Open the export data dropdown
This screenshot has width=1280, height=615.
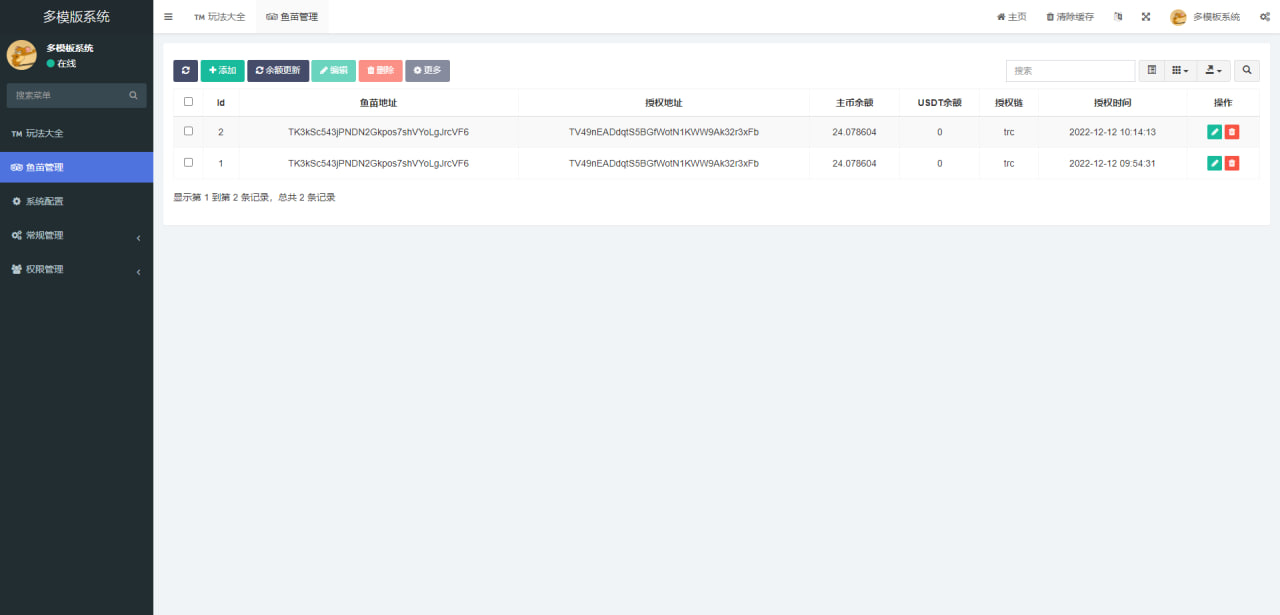1214,71
